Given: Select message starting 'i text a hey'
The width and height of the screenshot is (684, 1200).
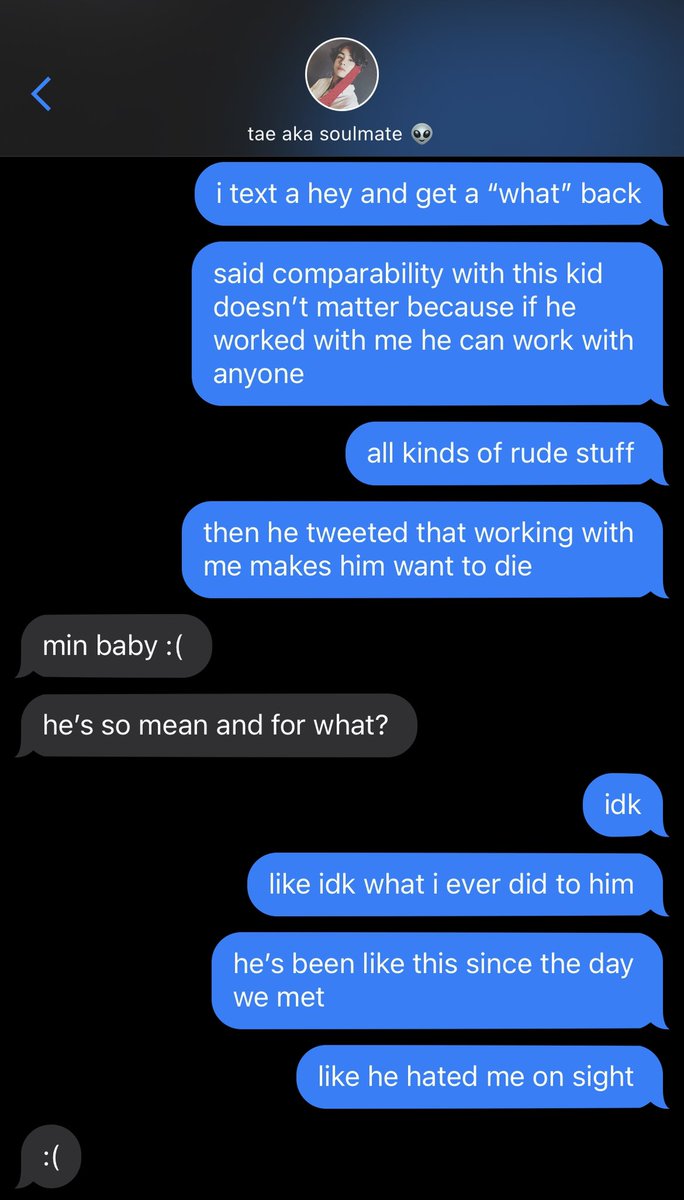Looking at the screenshot, I should [x=429, y=193].
